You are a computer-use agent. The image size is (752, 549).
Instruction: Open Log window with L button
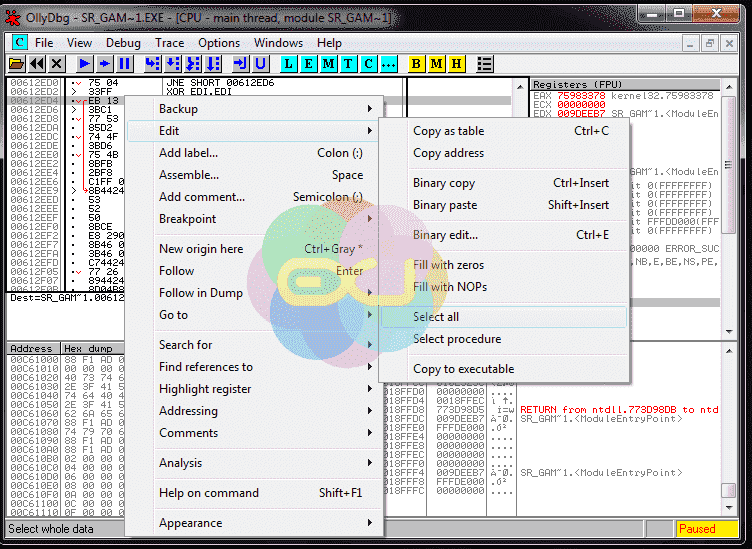coord(288,63)
